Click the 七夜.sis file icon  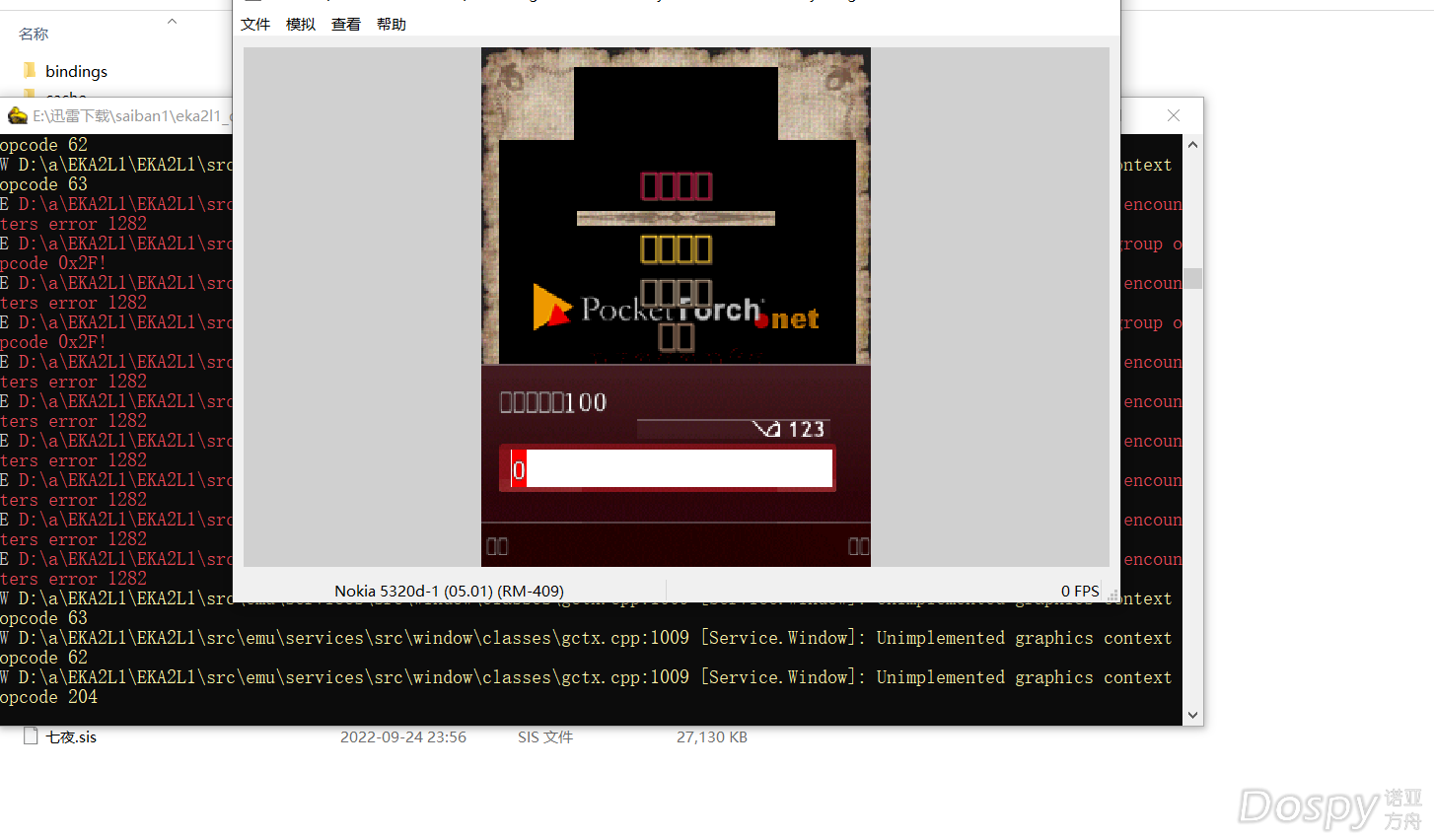pos(31,736)
